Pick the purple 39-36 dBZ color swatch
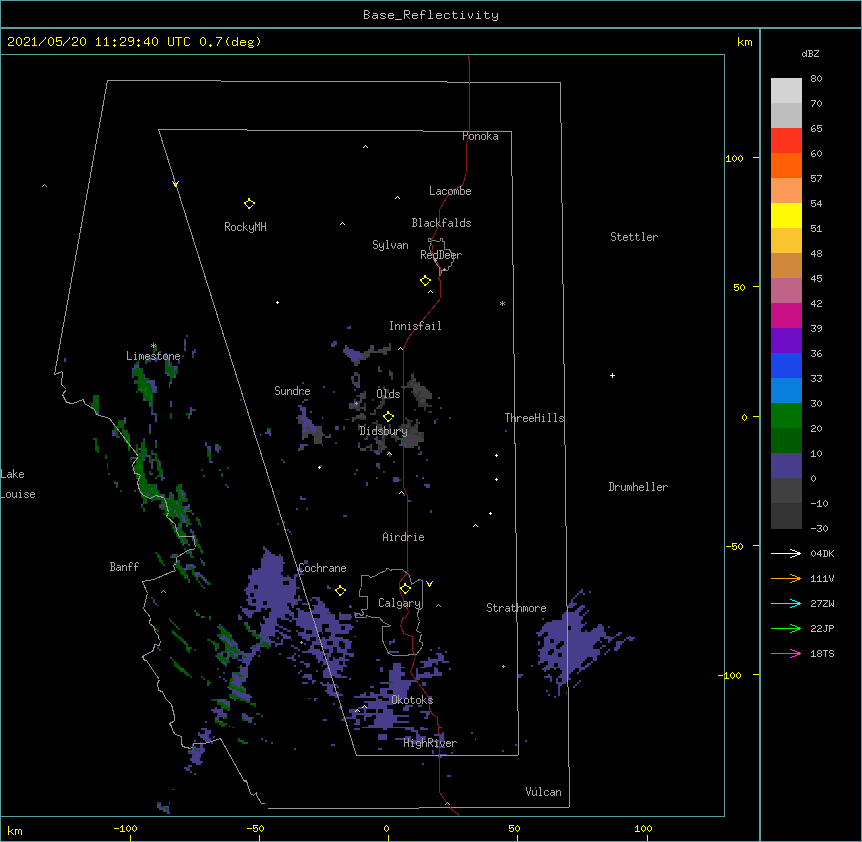The width and height of the screenshot is (862, 842). click(x=786, y=341)
